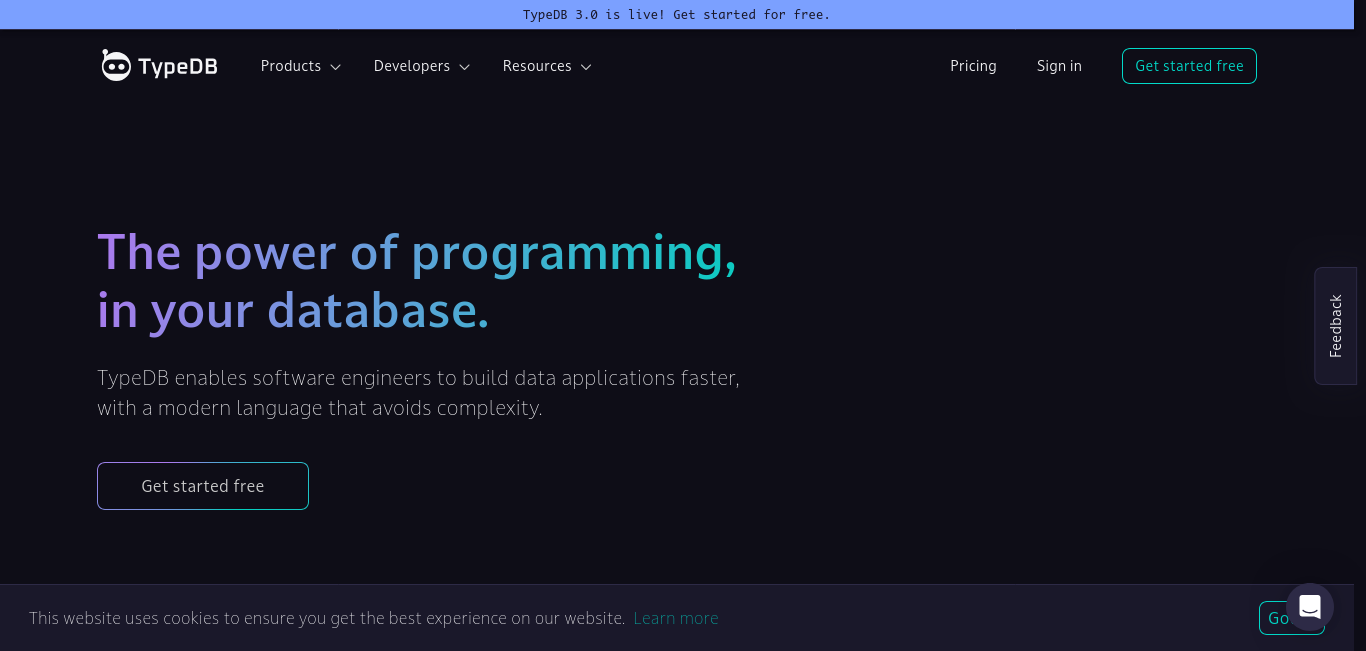The image size is (1366, 651).
Task: Click the headline 'The power of programming,'
Action: (417, 252)
